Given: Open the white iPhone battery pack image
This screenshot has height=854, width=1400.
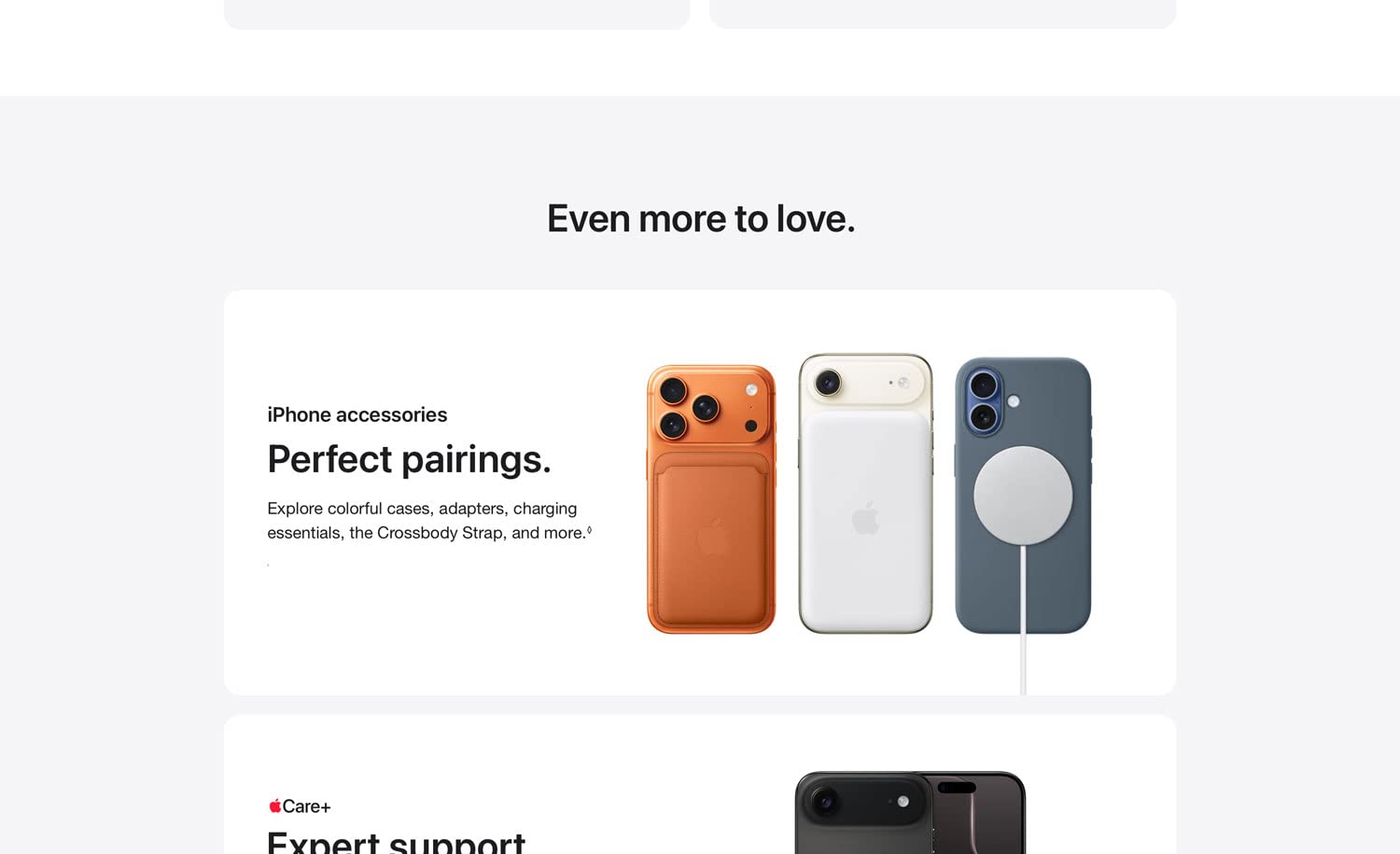Looking at the screenshot, I should (x=866, y=494).
